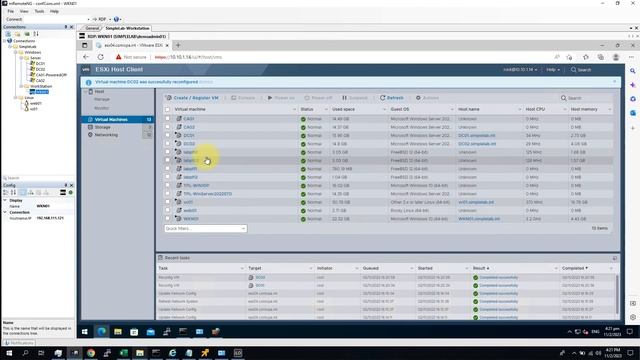Tick the checkbox for VM DC01

click(x=167, y=135)
